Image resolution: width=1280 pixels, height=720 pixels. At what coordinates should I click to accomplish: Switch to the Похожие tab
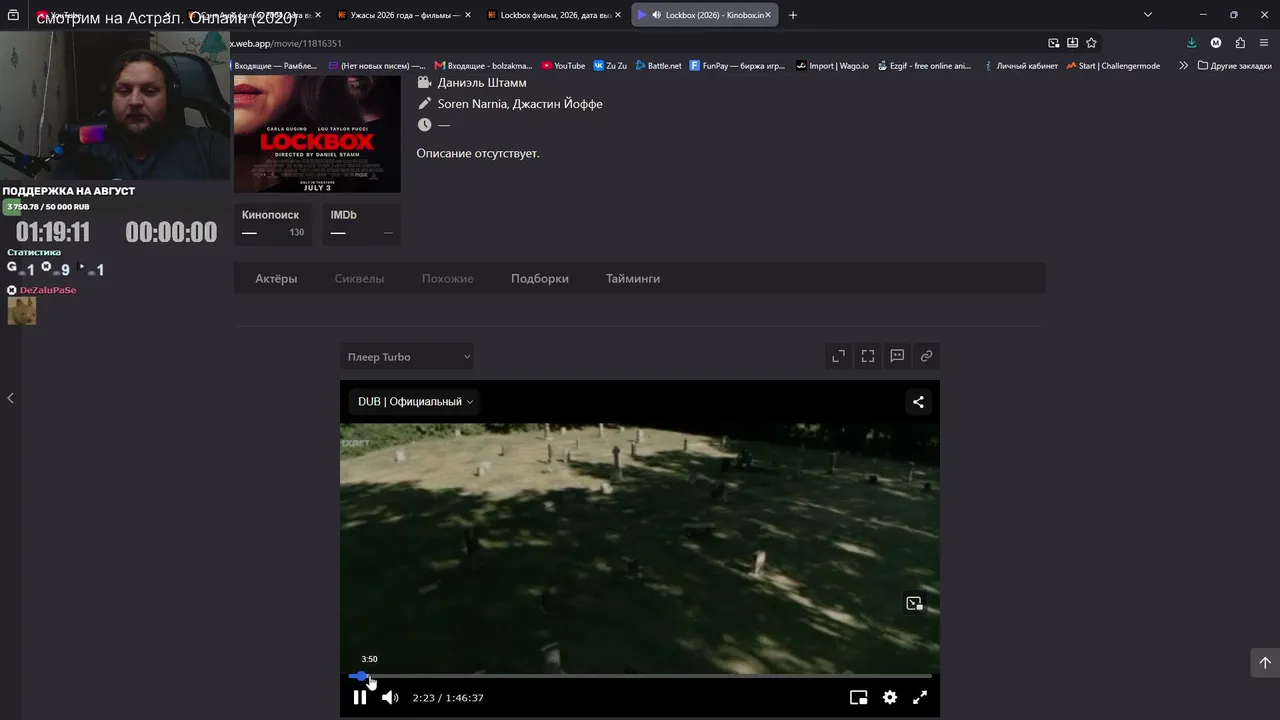pyautogui.click(x=448, y=279)
